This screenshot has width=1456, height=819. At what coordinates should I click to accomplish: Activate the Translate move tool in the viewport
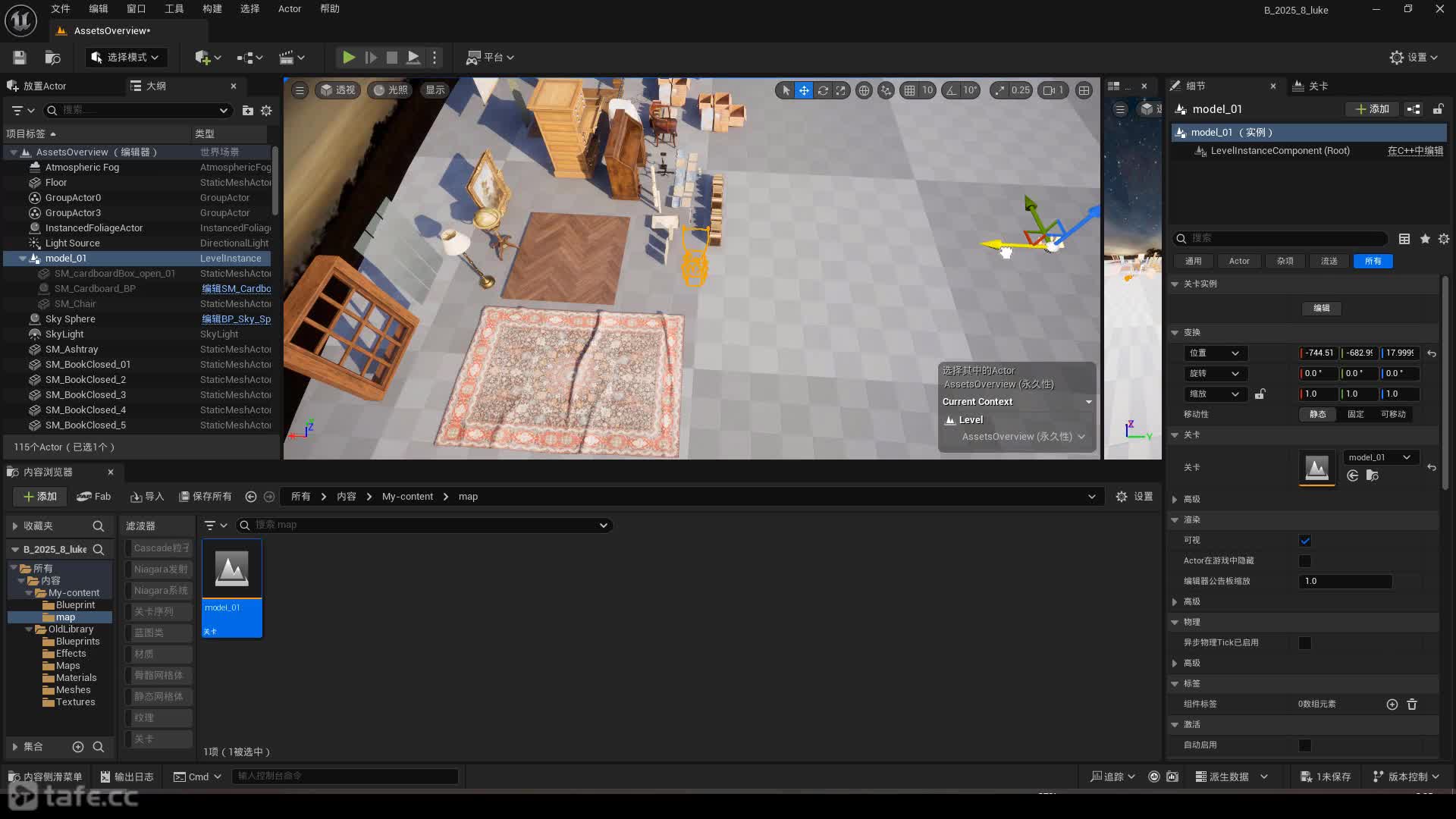tap(804, 90)
